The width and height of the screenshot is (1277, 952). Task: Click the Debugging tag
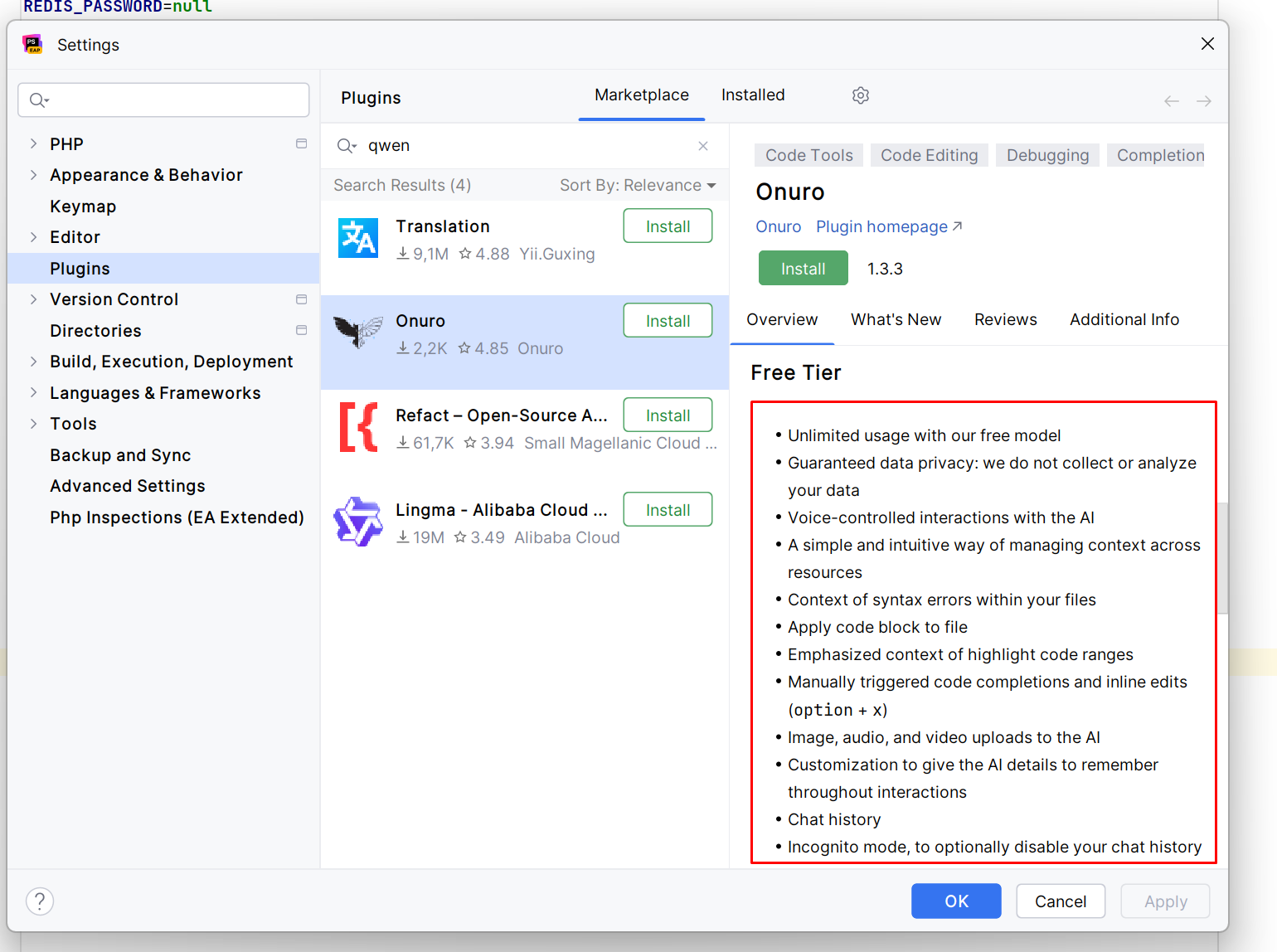pos(1048,156)
